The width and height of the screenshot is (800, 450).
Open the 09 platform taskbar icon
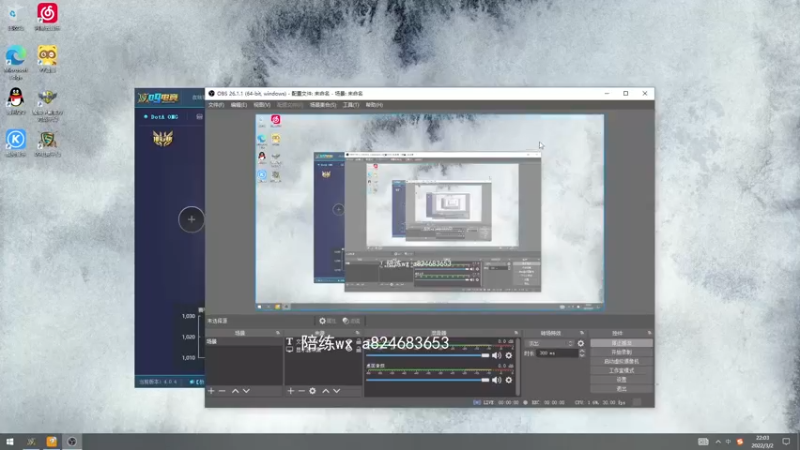tap(31, 442)
